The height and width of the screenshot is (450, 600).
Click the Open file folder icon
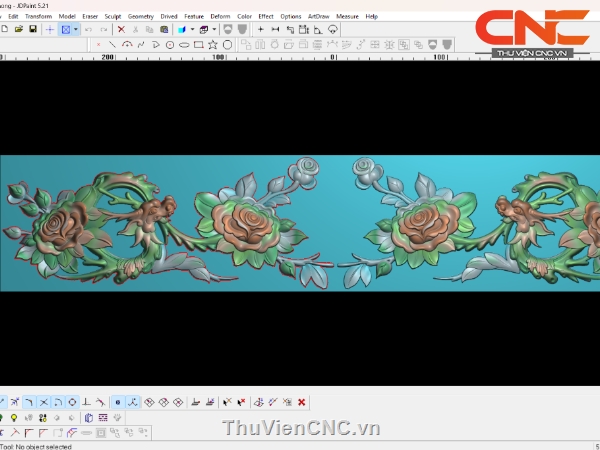tap(19, 30)
